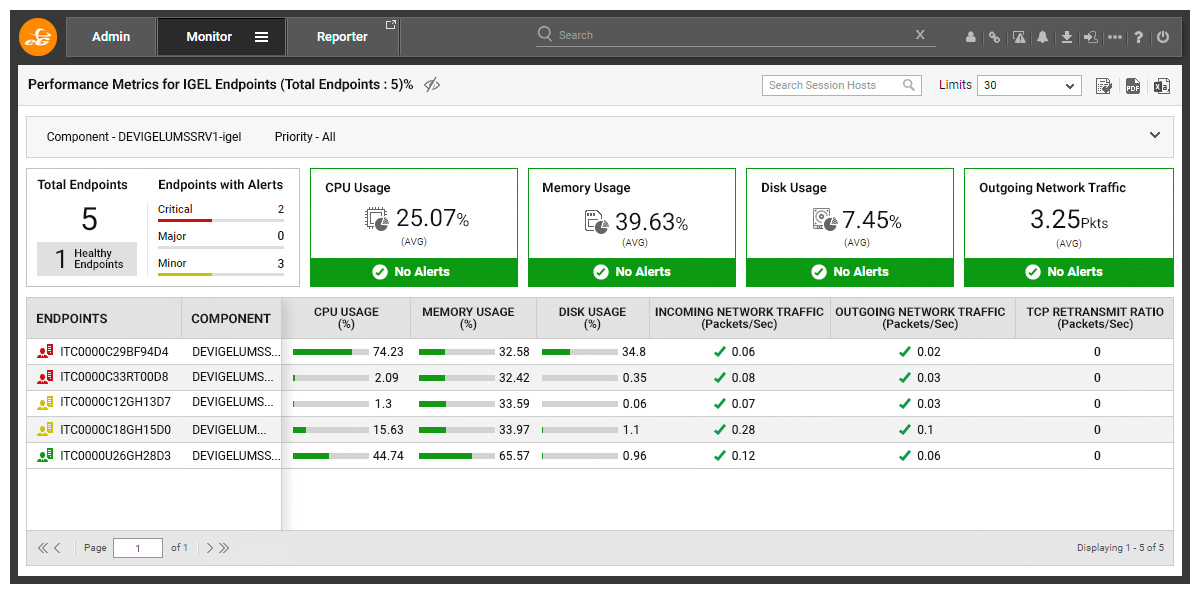Open the three-dots more options icon
Image resolution: width=1200 pixels, height=594 pixels.
click(x=1115, y=37)
